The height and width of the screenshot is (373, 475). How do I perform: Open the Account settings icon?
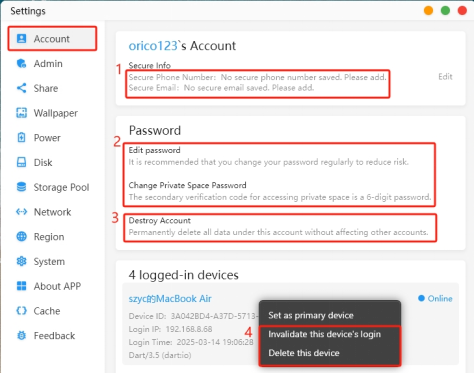point(21,39)
